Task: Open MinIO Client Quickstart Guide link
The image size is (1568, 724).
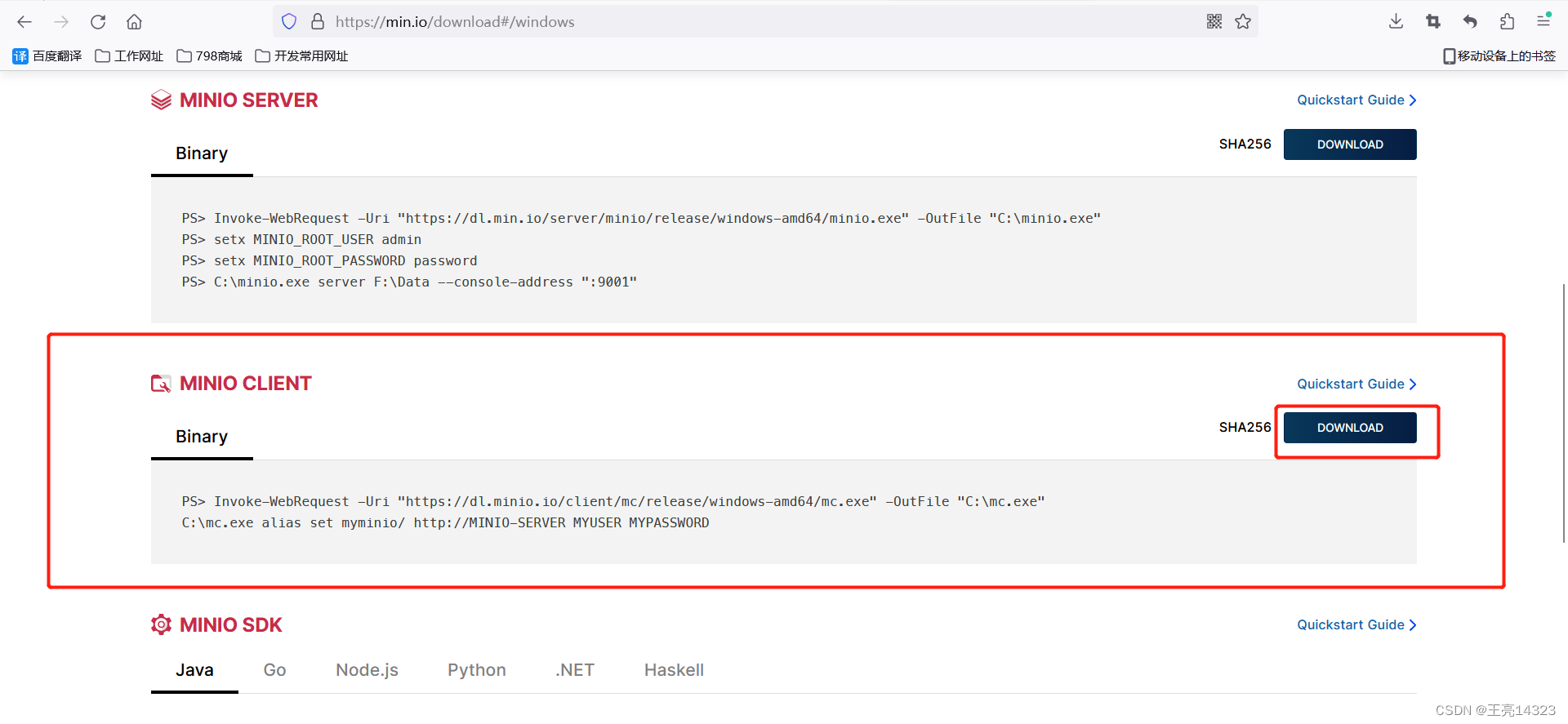Action: pos(1356,384)
